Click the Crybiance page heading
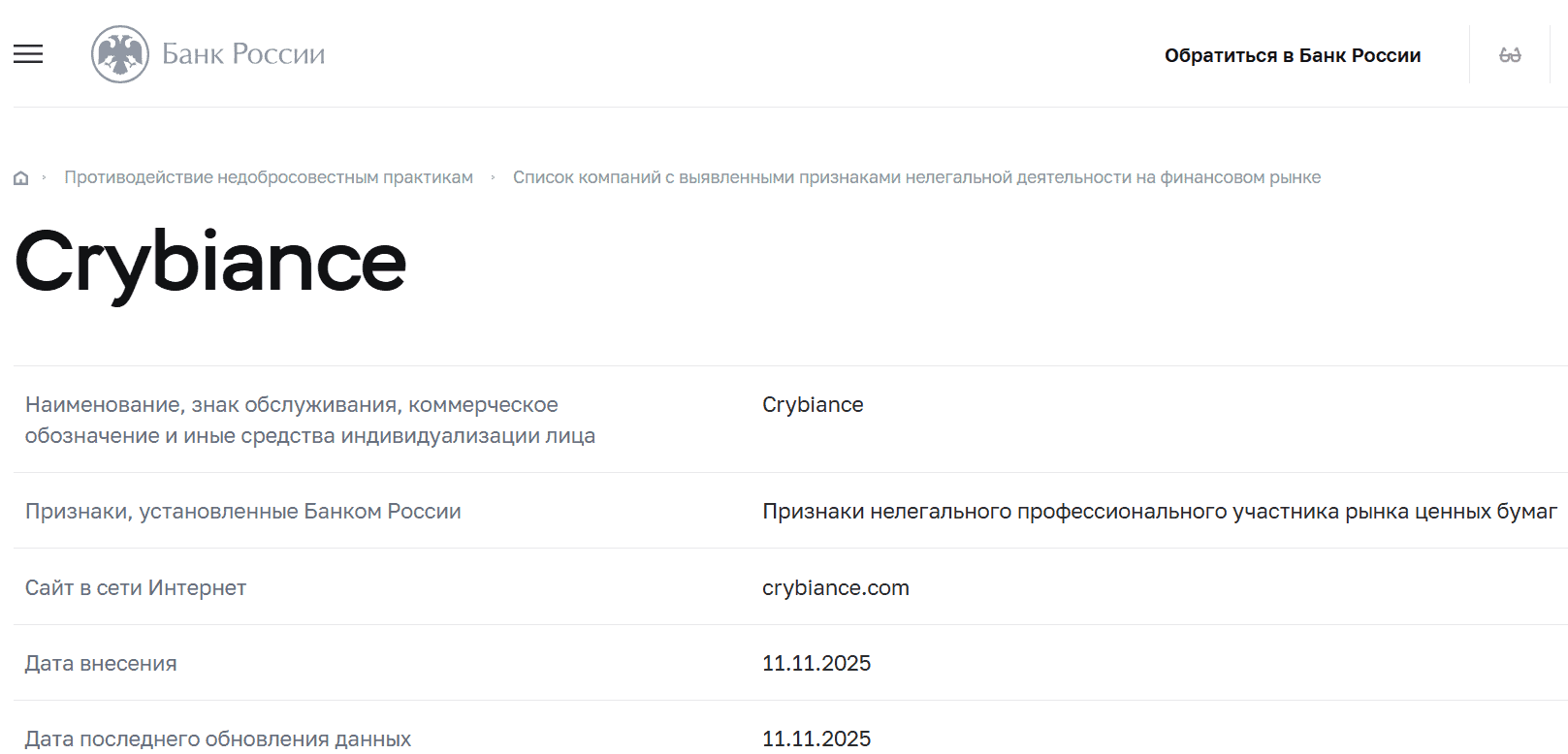Screen dimensions: 1568x754 207,259
